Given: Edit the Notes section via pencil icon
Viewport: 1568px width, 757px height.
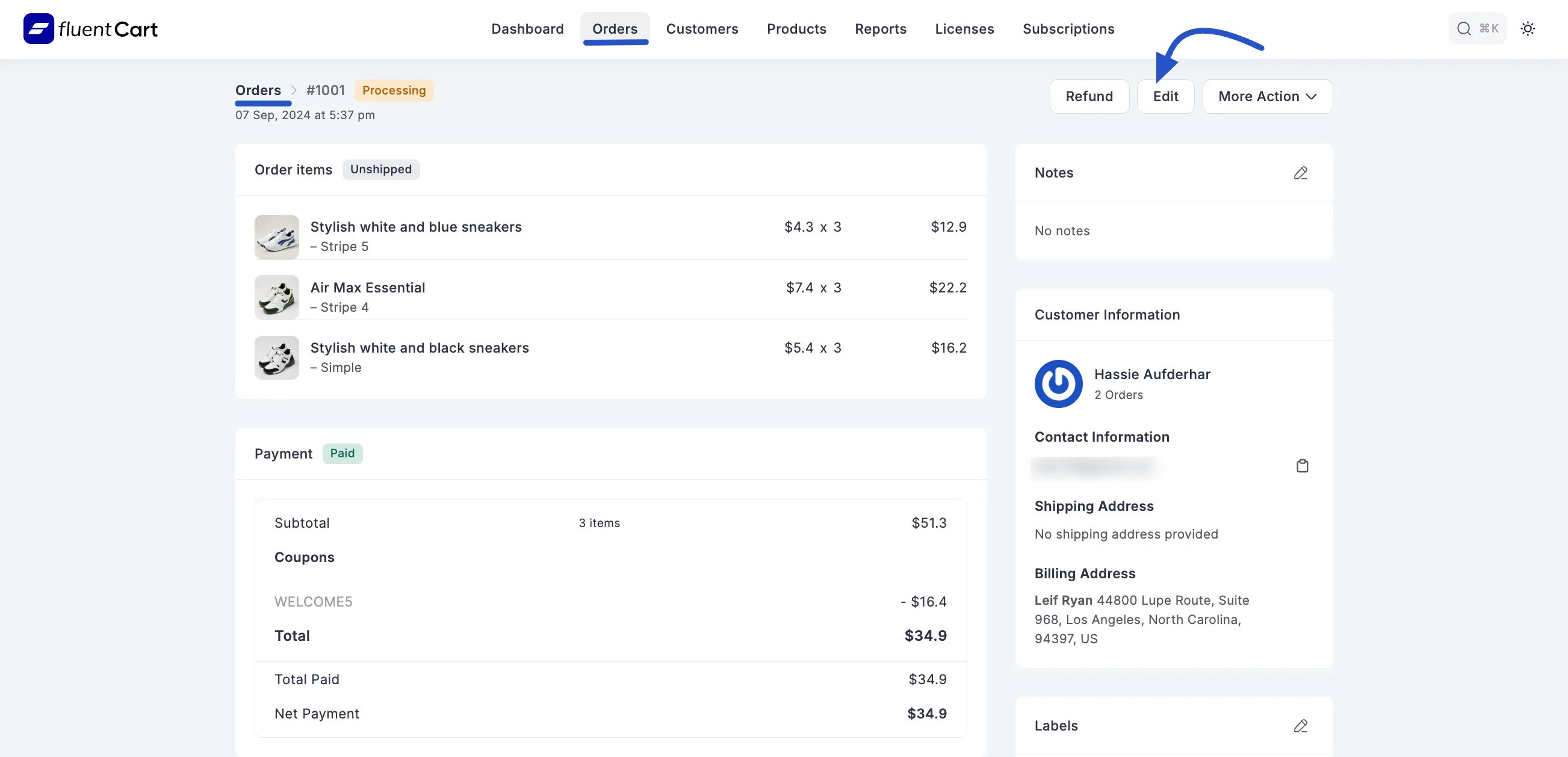Looking at the screenshot, I should click(x=1300, y=173).
